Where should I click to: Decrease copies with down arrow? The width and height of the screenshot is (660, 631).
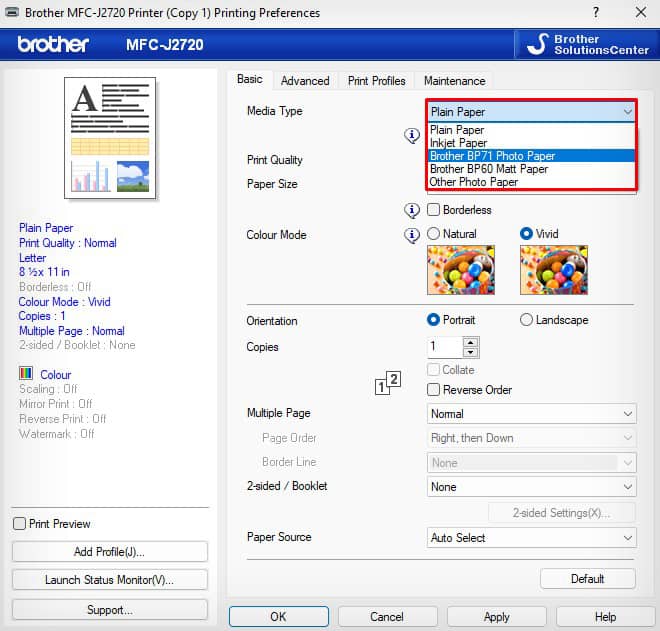pos(471,352)
